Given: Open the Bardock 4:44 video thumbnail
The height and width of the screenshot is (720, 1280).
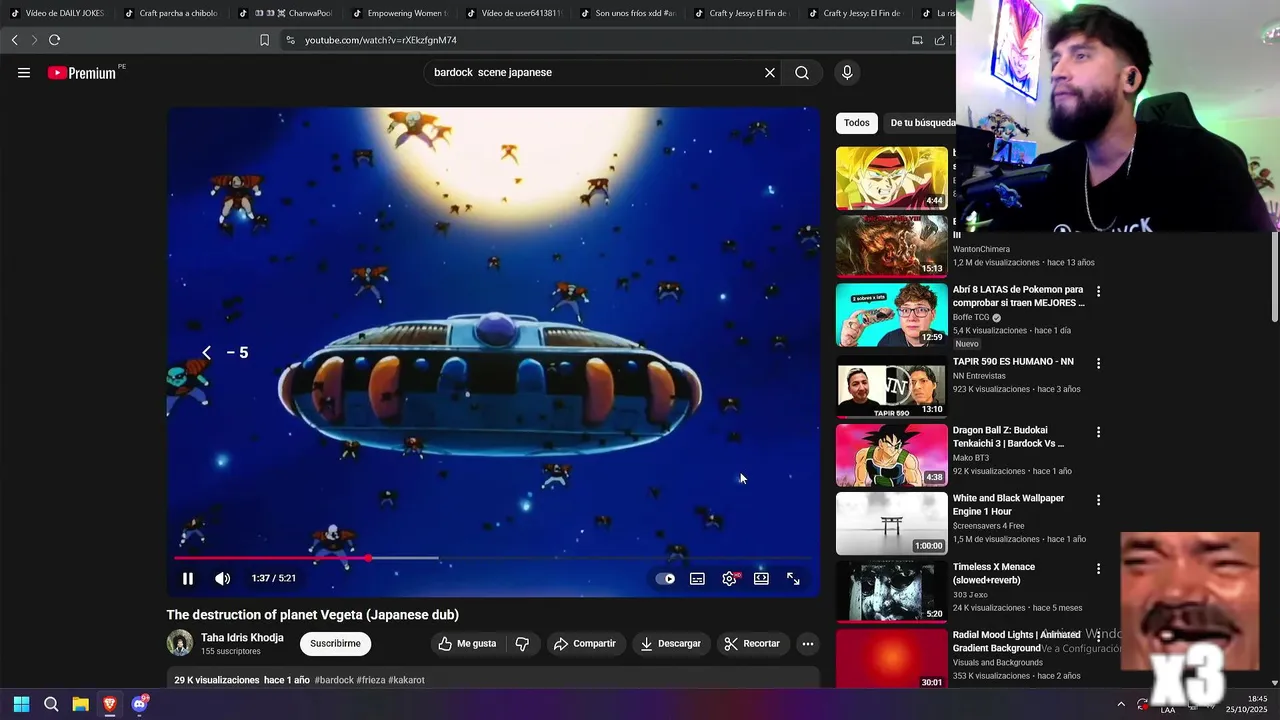Looking at the screenshot, I should pos(892,178).
